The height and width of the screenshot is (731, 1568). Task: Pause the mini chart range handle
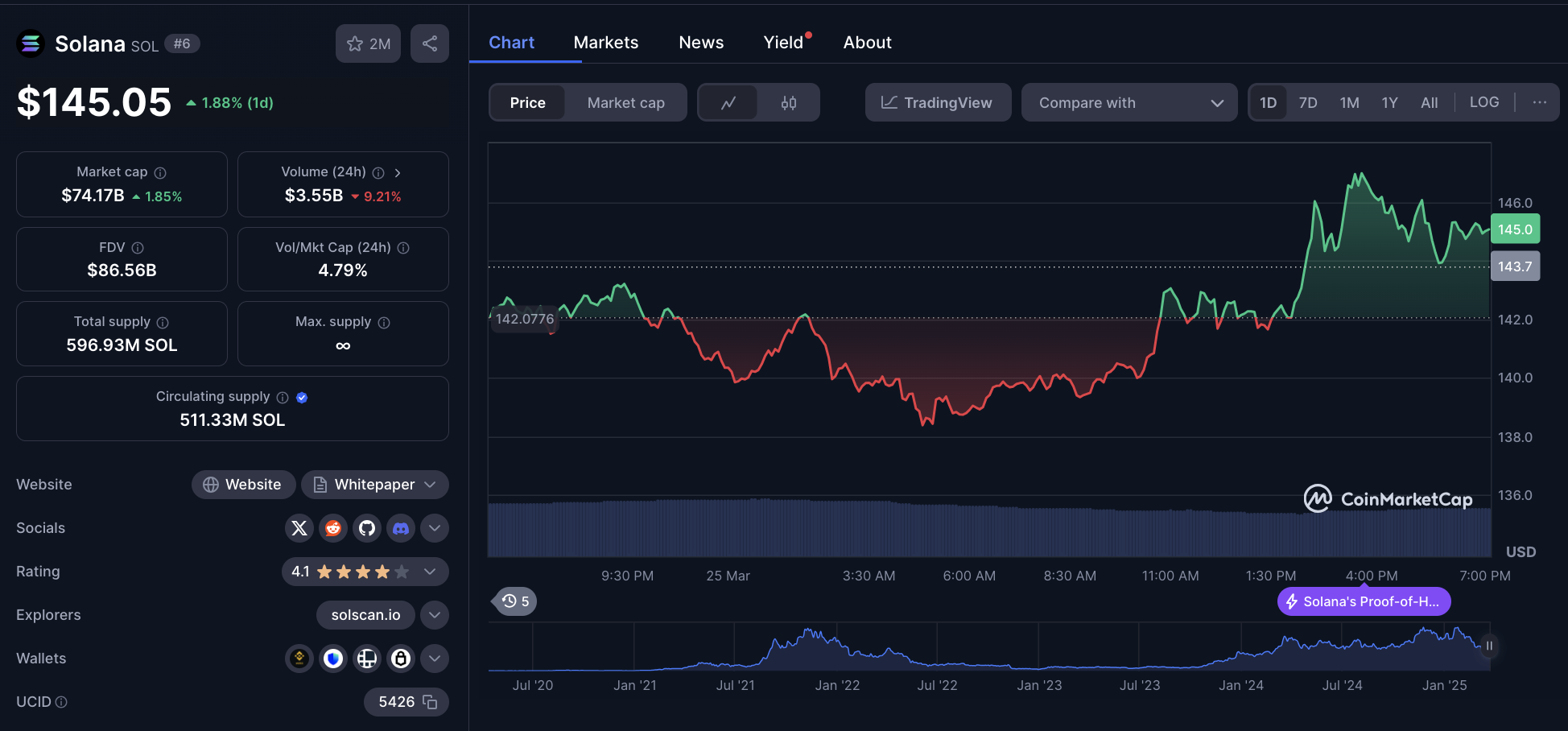tap(1489, 646)
